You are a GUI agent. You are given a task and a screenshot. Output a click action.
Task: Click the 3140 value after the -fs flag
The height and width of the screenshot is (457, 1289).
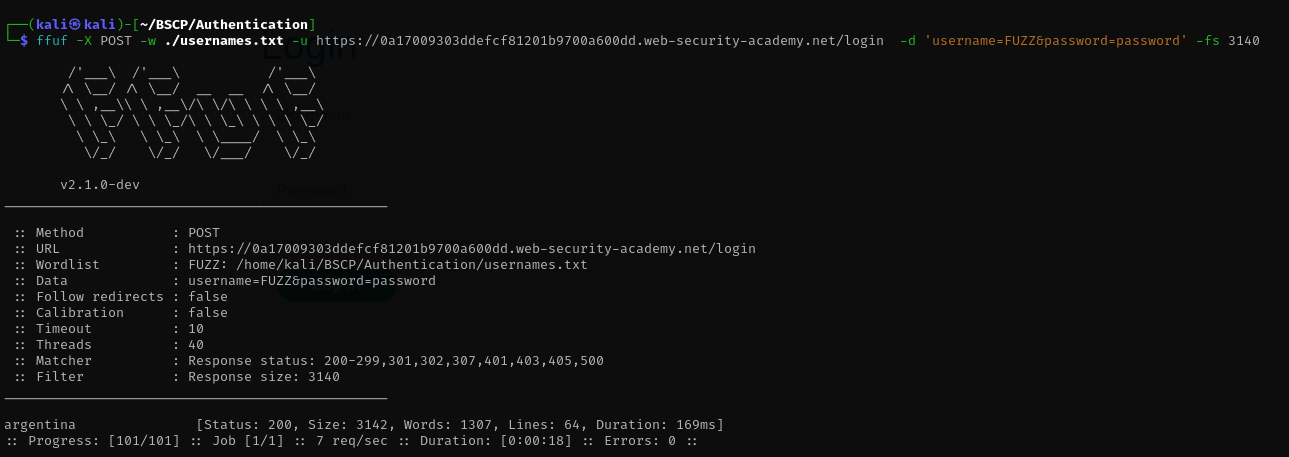tap(1243, 41)
